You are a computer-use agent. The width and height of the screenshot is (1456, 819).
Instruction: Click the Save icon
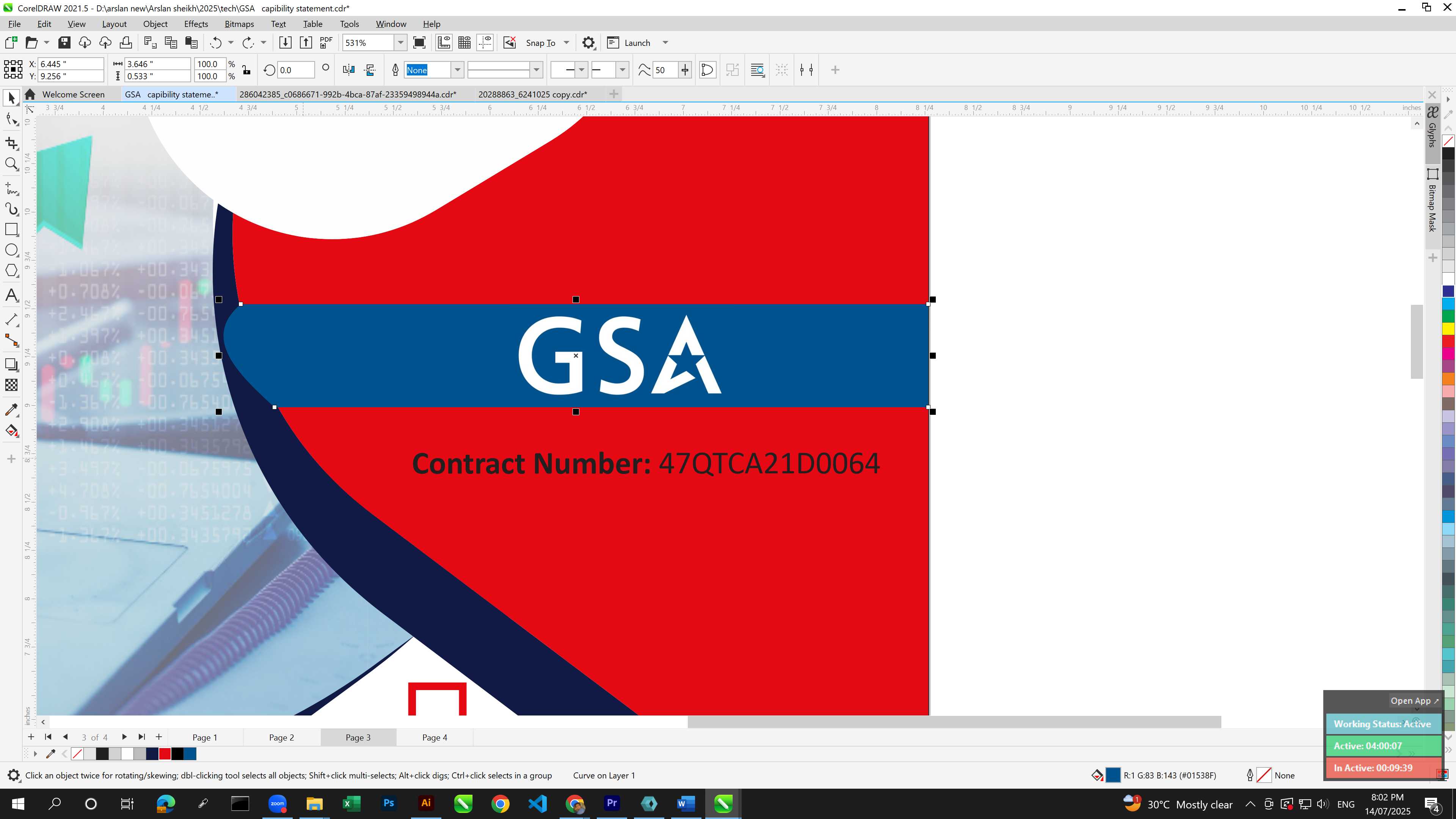(x=64, y=43)
